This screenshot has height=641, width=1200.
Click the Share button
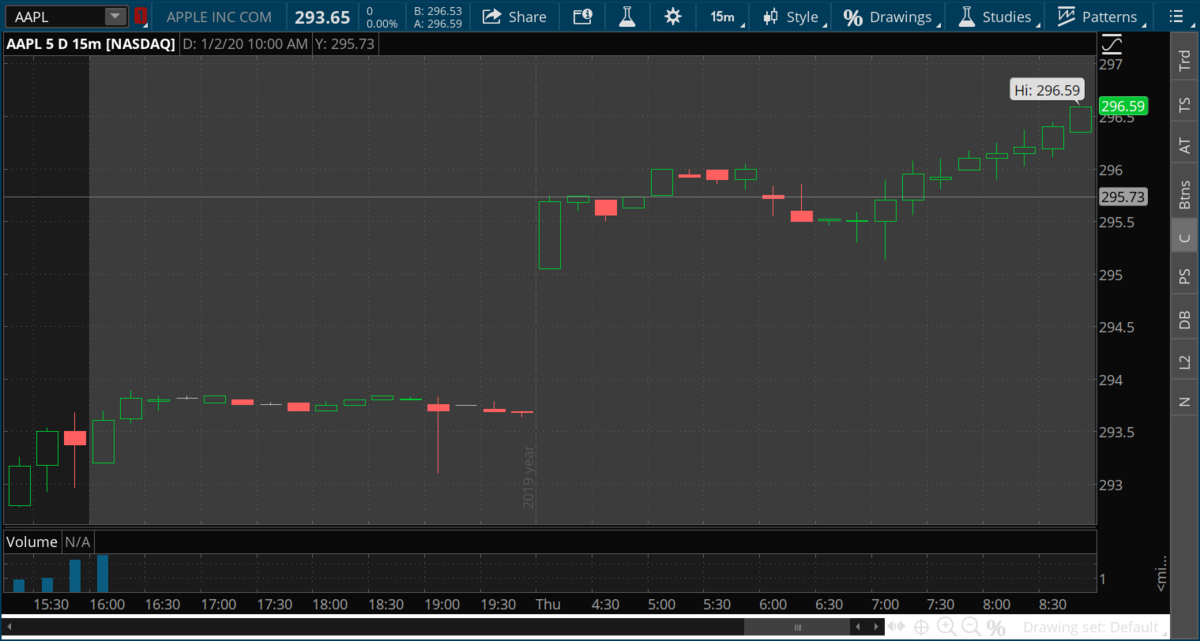(515, 17)
